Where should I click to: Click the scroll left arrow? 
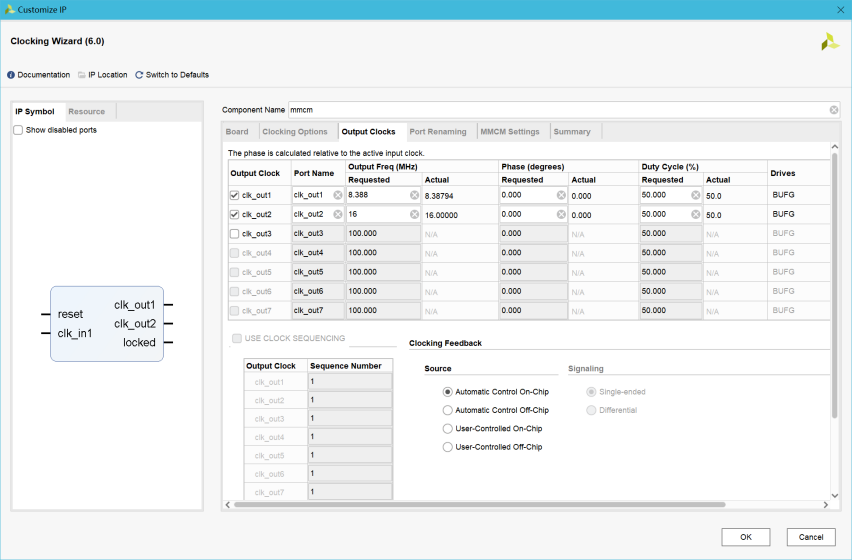coord(228,505)
